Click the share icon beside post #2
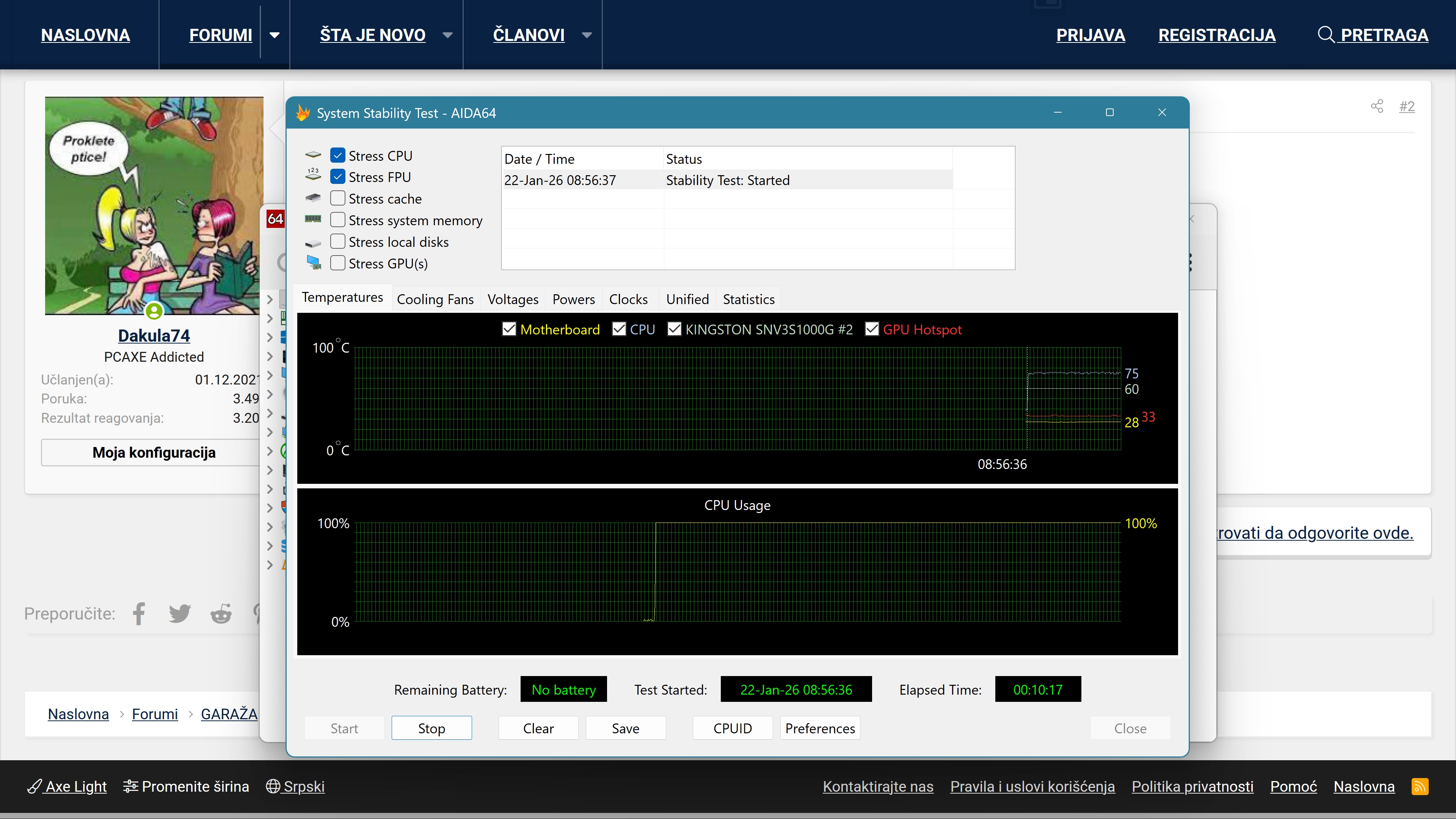 click(x=1377, y=106)
